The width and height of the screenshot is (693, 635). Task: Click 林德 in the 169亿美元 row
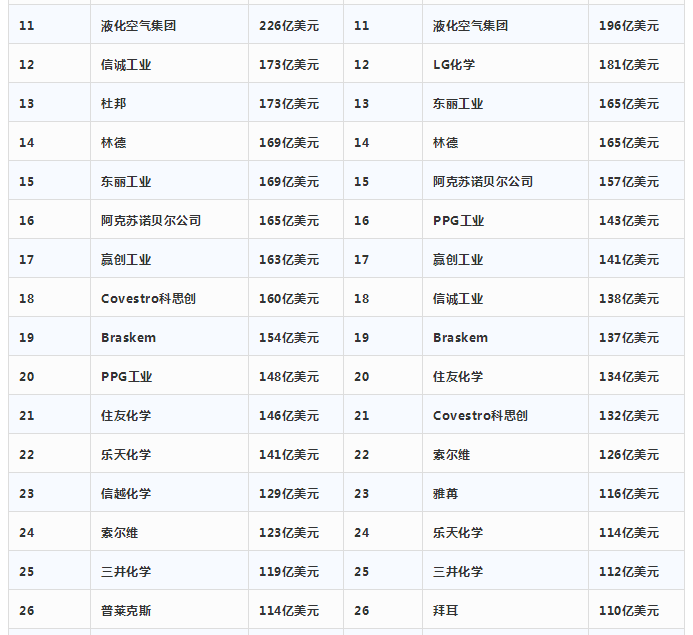click(114, 143)
